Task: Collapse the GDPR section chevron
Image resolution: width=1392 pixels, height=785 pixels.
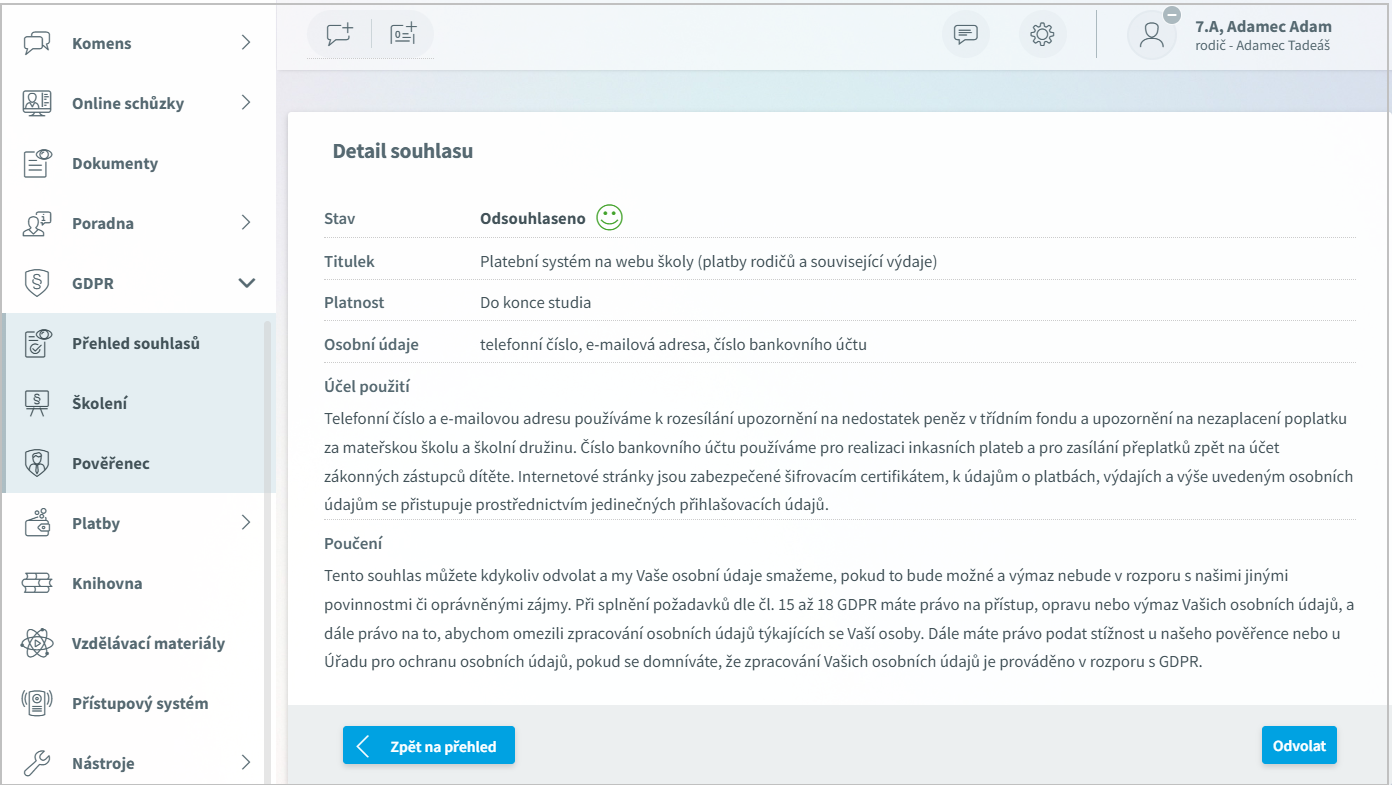Action: (x=246, y=283)
